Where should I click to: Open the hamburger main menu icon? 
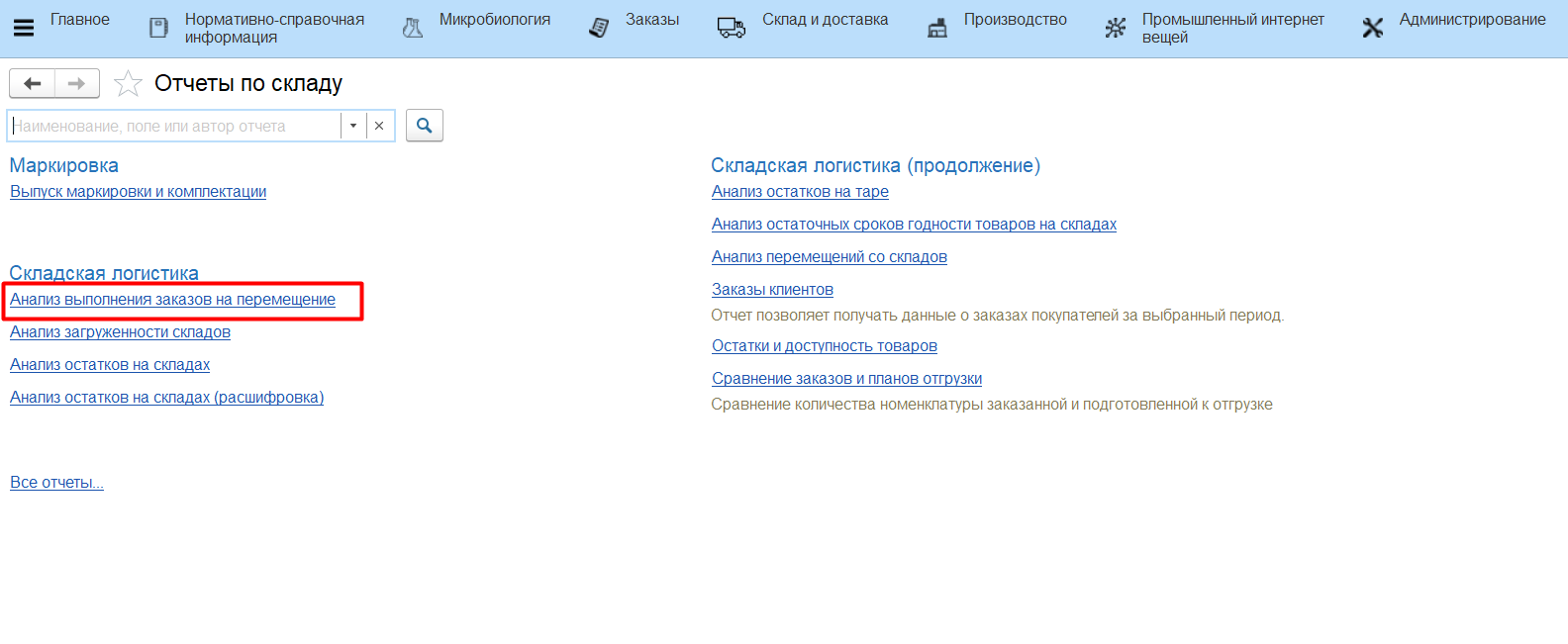(x=23, y=28)
